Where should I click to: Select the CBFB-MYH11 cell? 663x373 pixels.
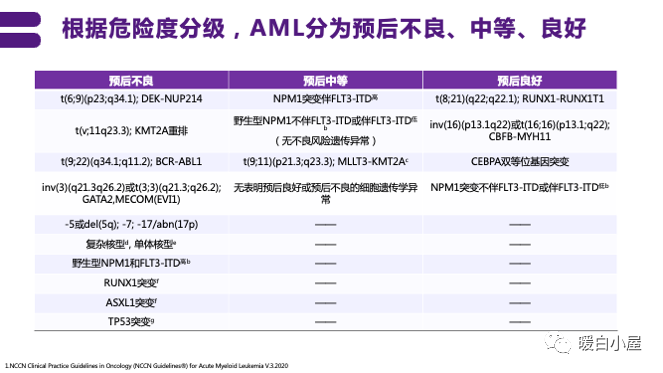(x=520, y=131)
